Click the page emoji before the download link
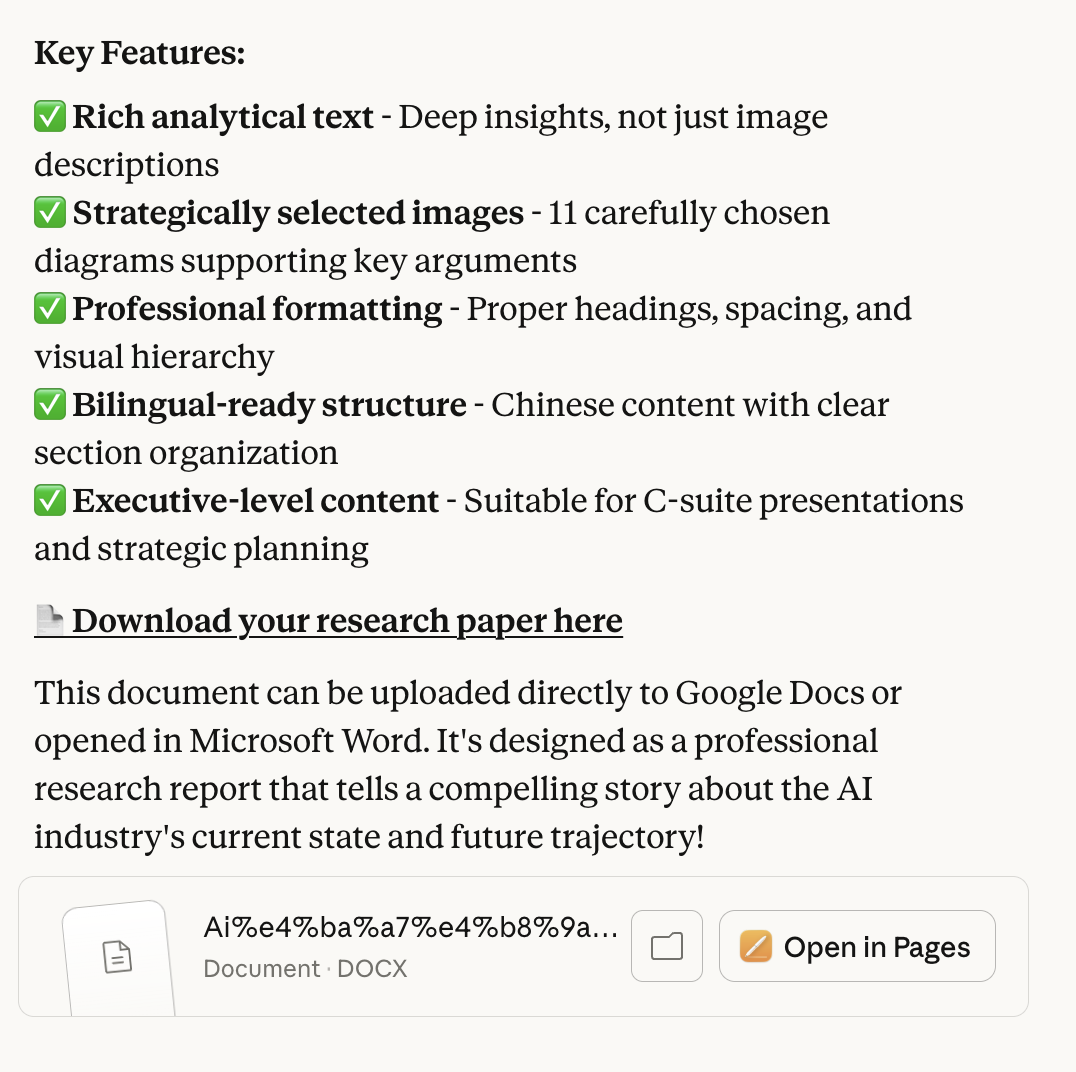1076x1072 pixels. click(49, 621)
